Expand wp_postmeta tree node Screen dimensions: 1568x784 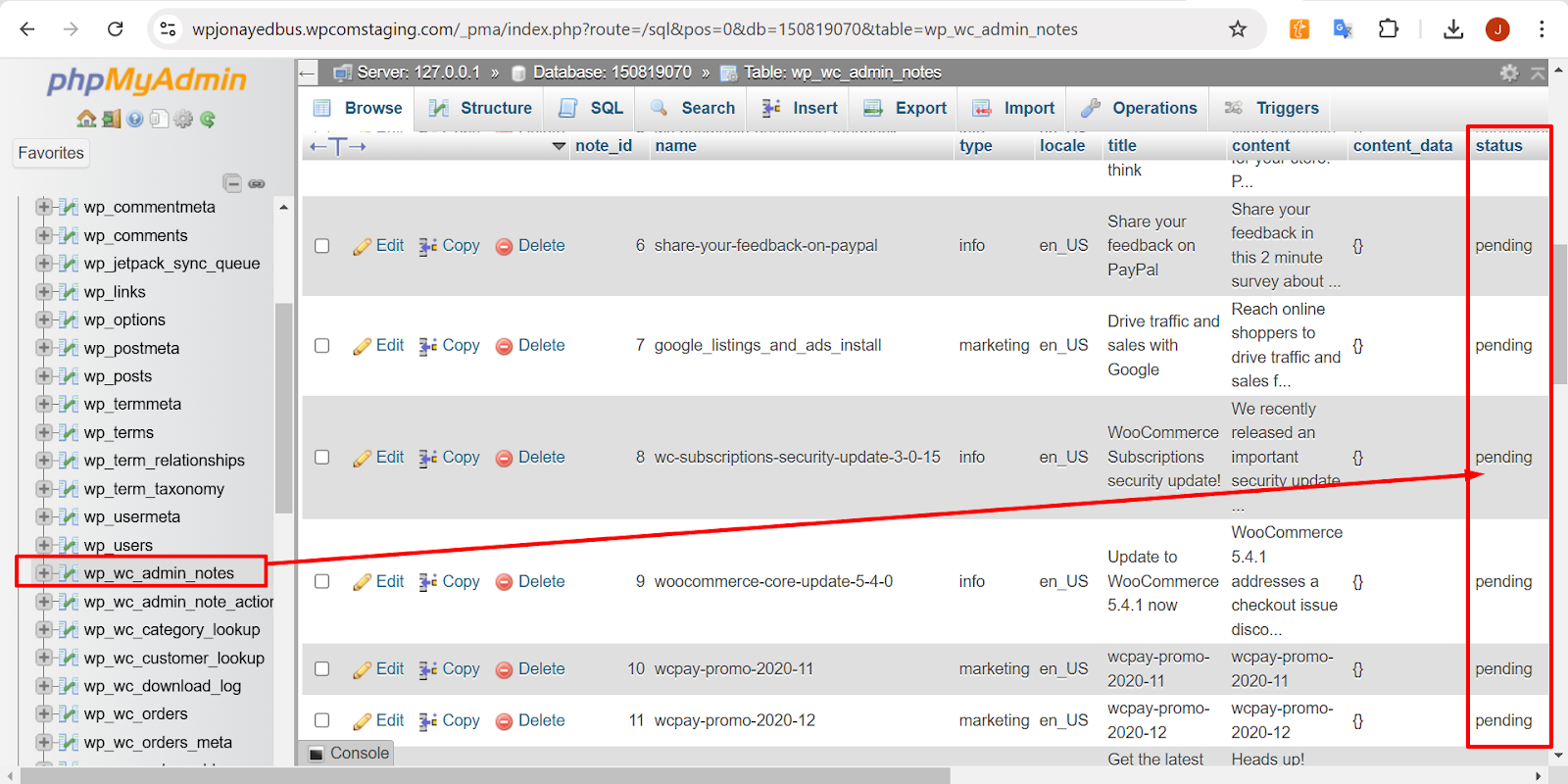click(x=43, y=348)
